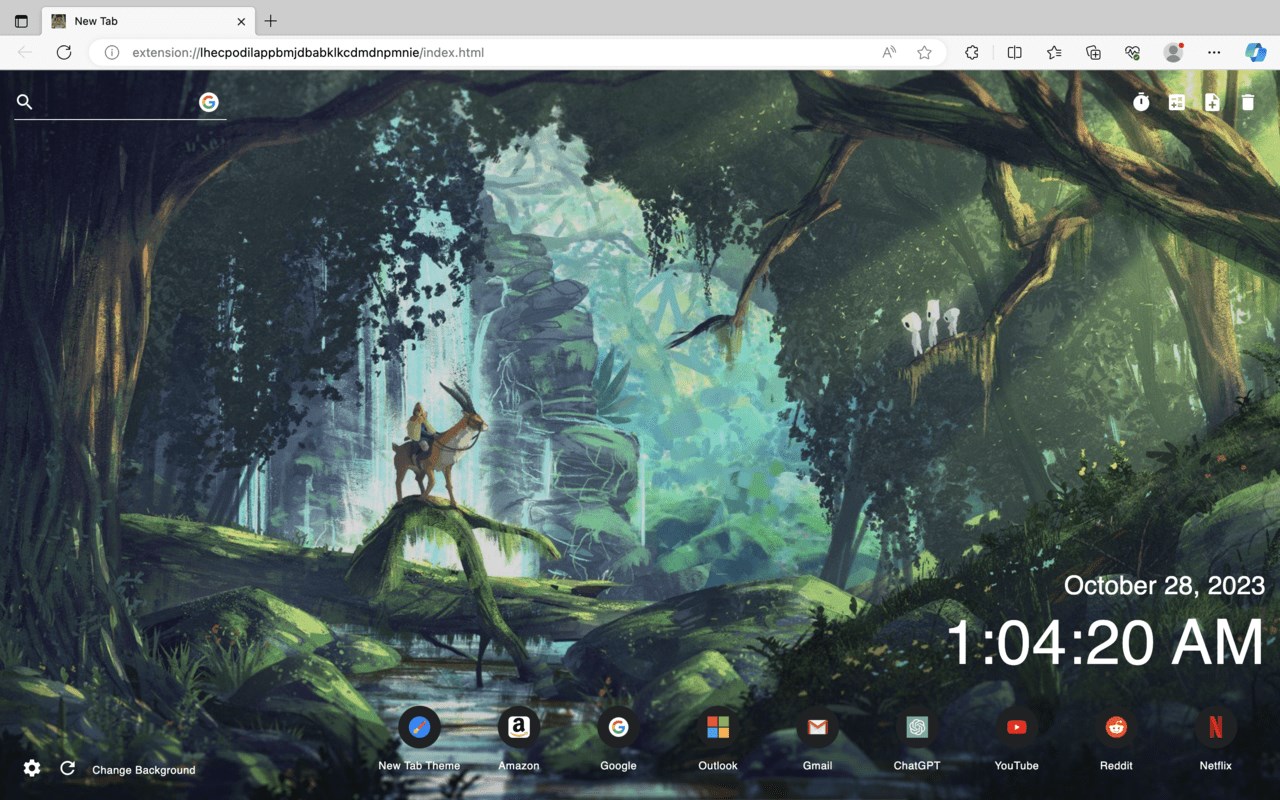Click the Change Background label
Image resolution: width=1280 pixels, height=800 pixels.
[x=144, y=770]
